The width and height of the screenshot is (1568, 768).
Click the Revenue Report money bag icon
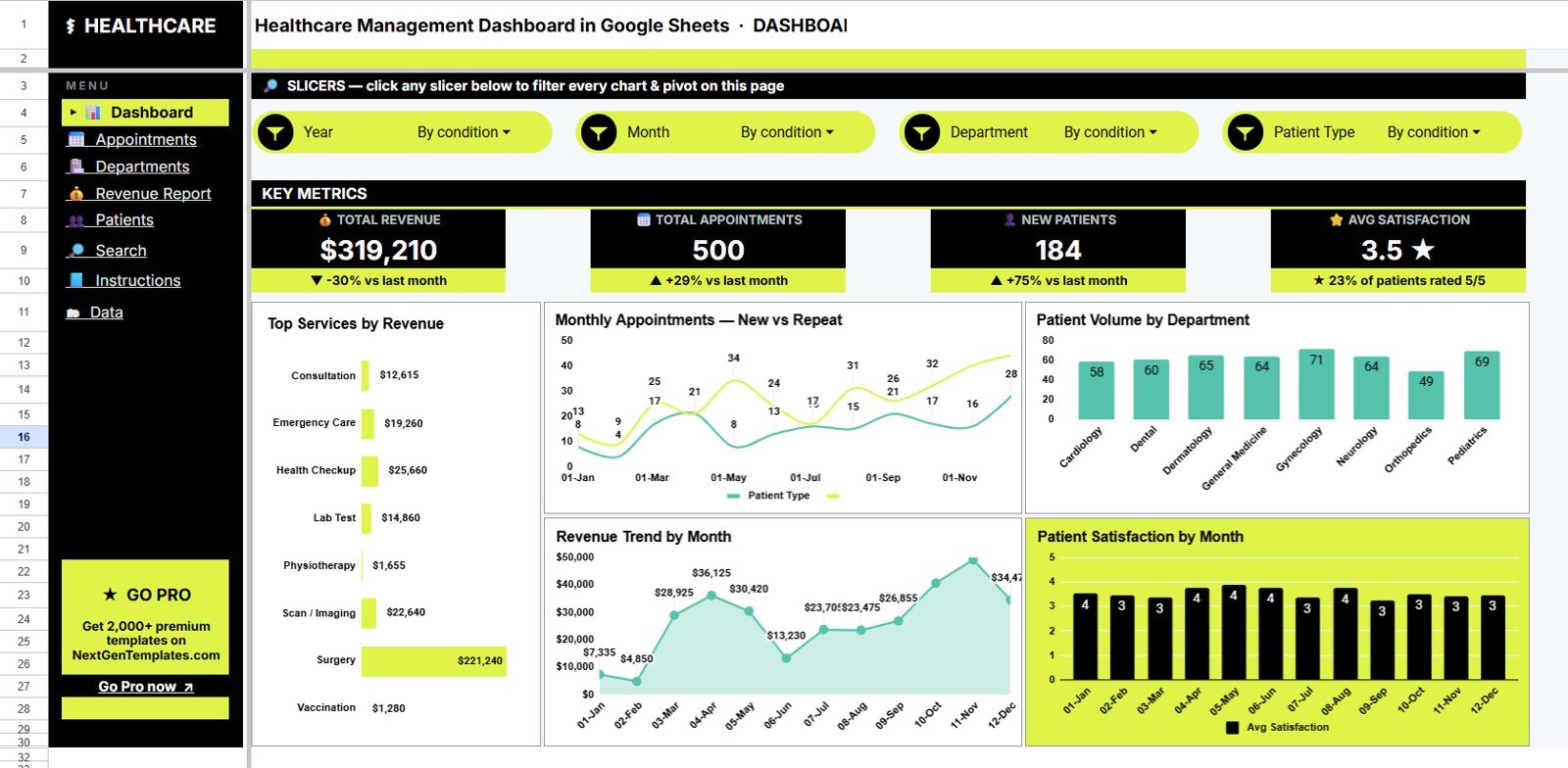coord(76,194)
